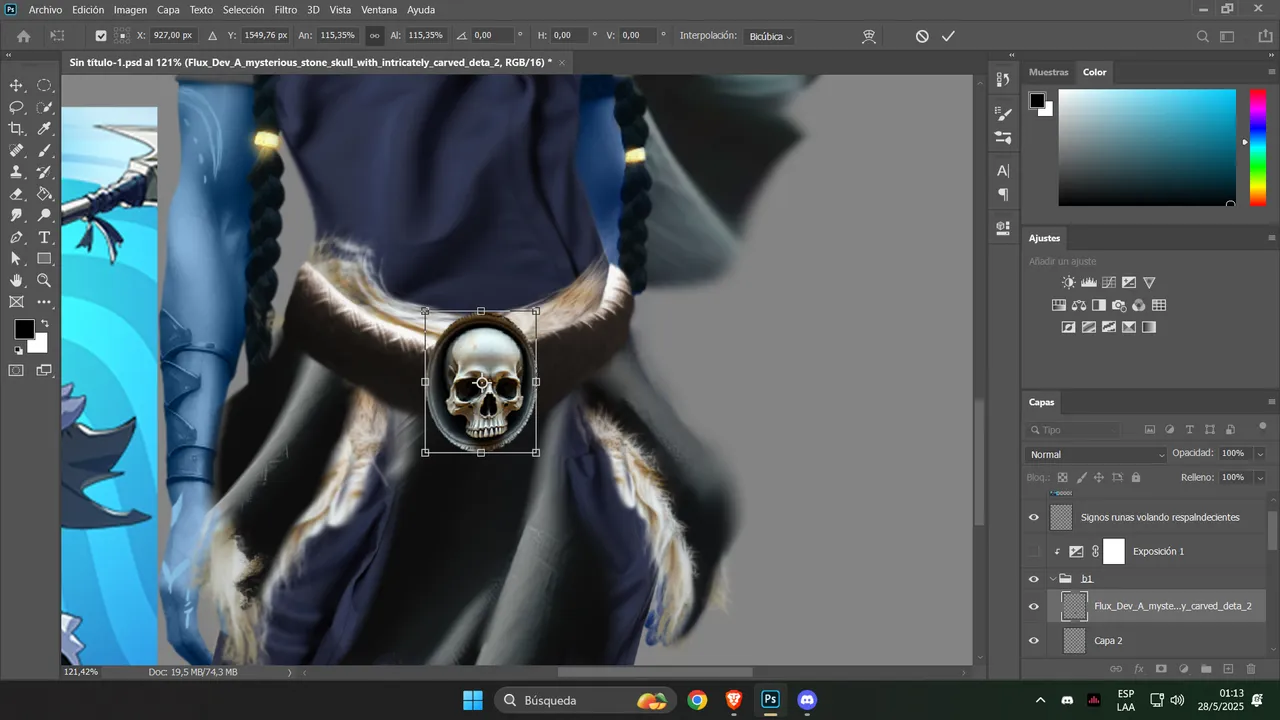Add a Curves adjustment

click(x=1109, y=283)
